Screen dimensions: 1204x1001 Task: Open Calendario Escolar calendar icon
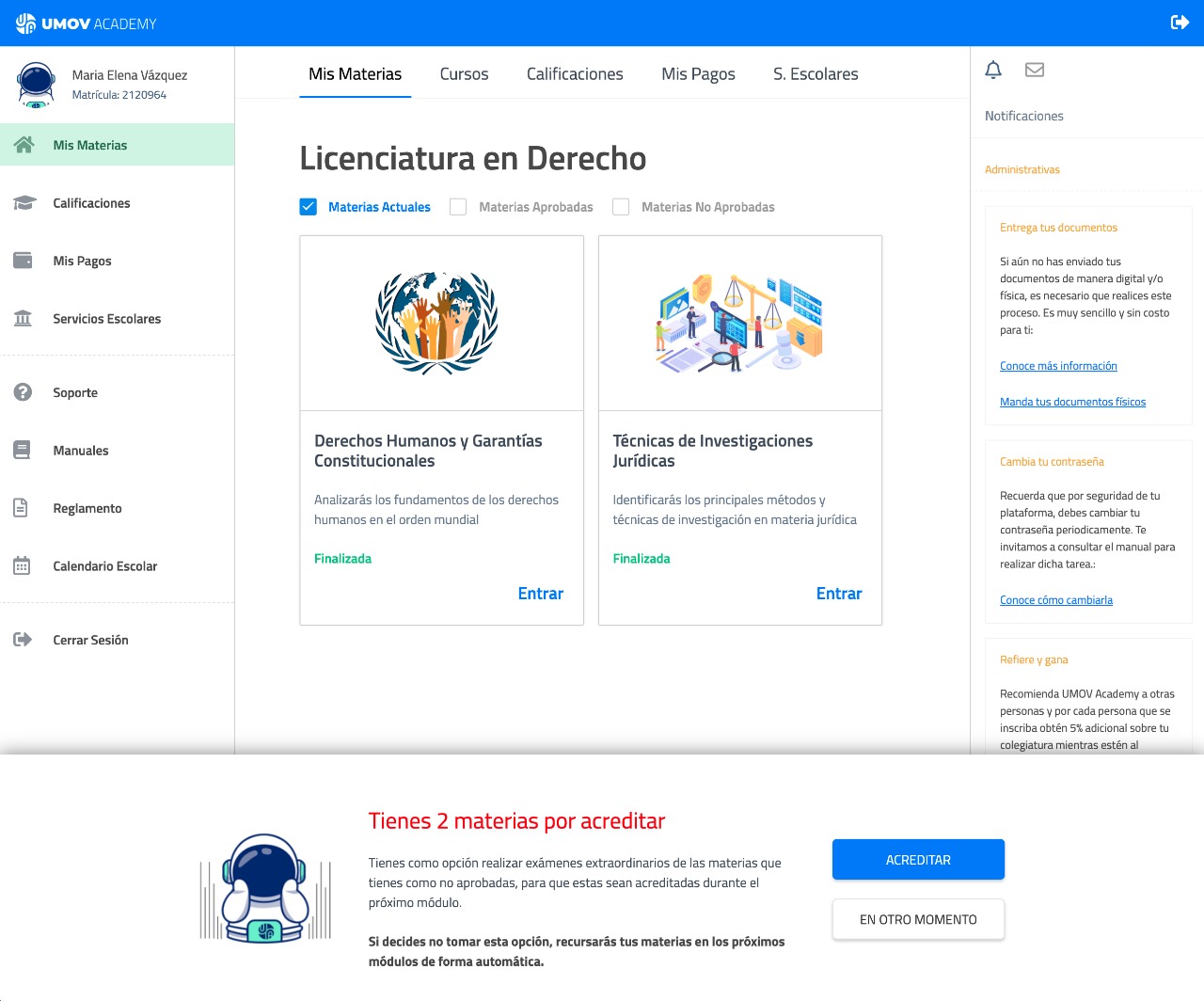click(22, 565)
